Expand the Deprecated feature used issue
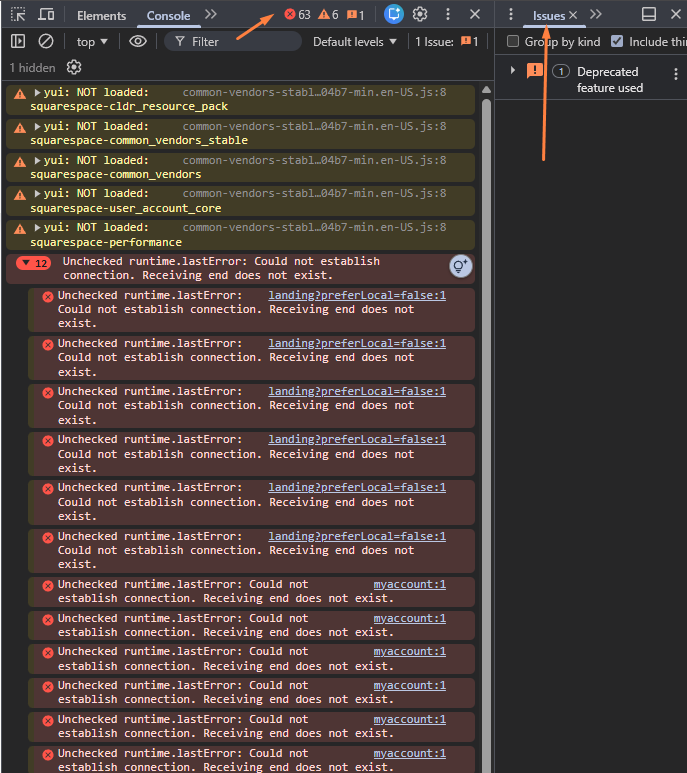 coord(513,71)
